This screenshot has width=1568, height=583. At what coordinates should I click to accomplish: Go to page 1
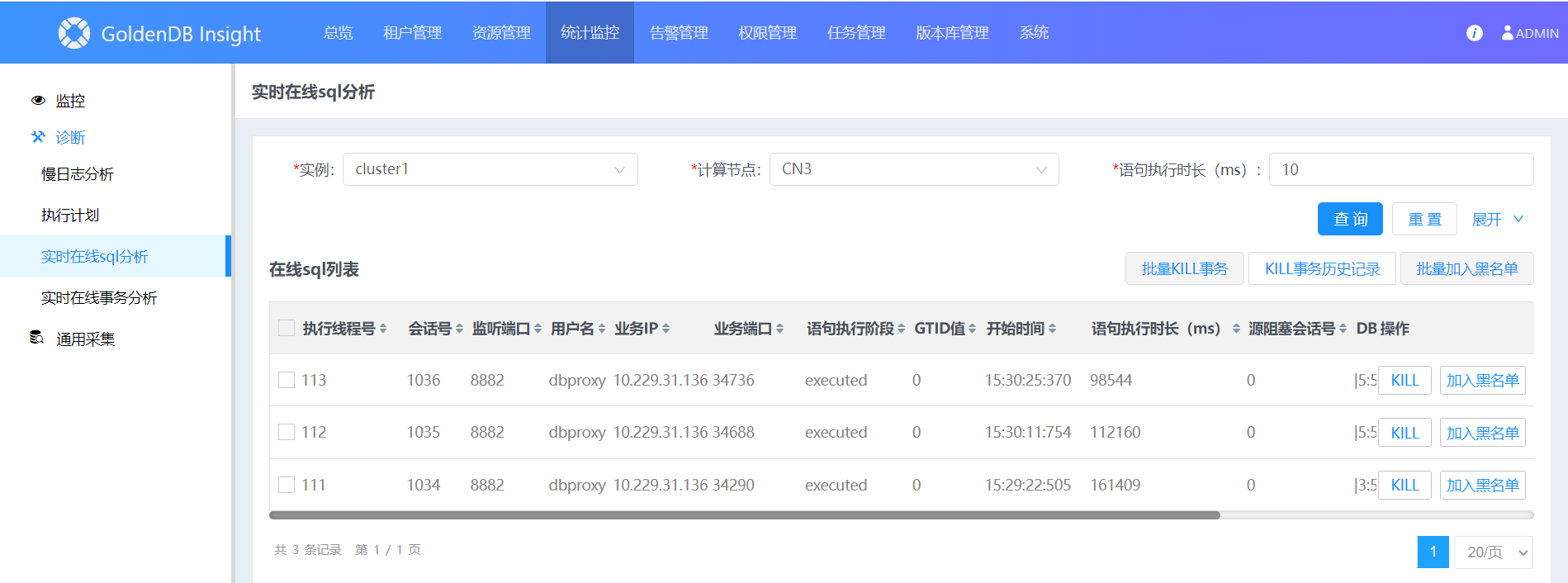(1433, 552)
